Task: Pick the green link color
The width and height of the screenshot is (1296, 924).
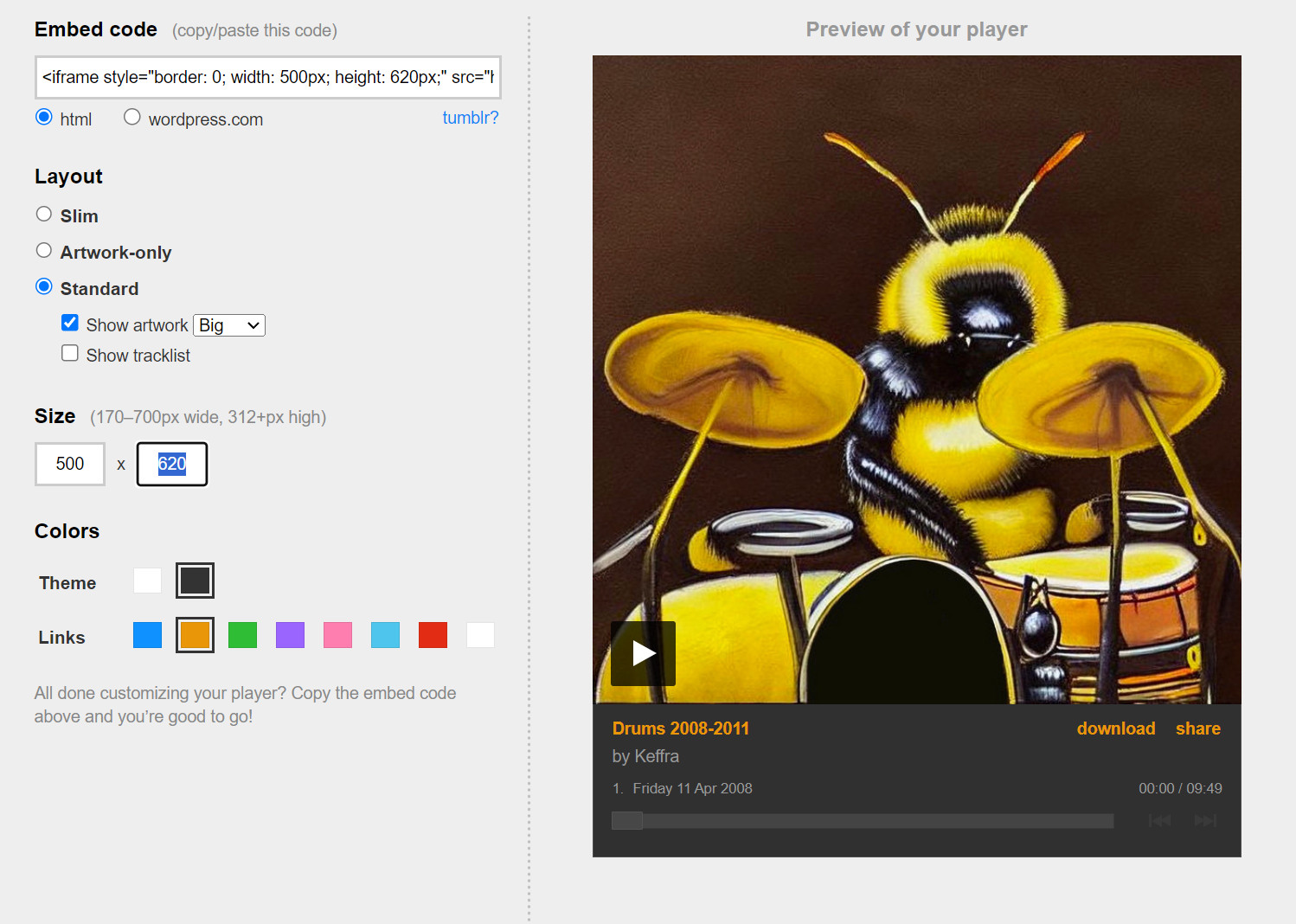Action: 242,635
